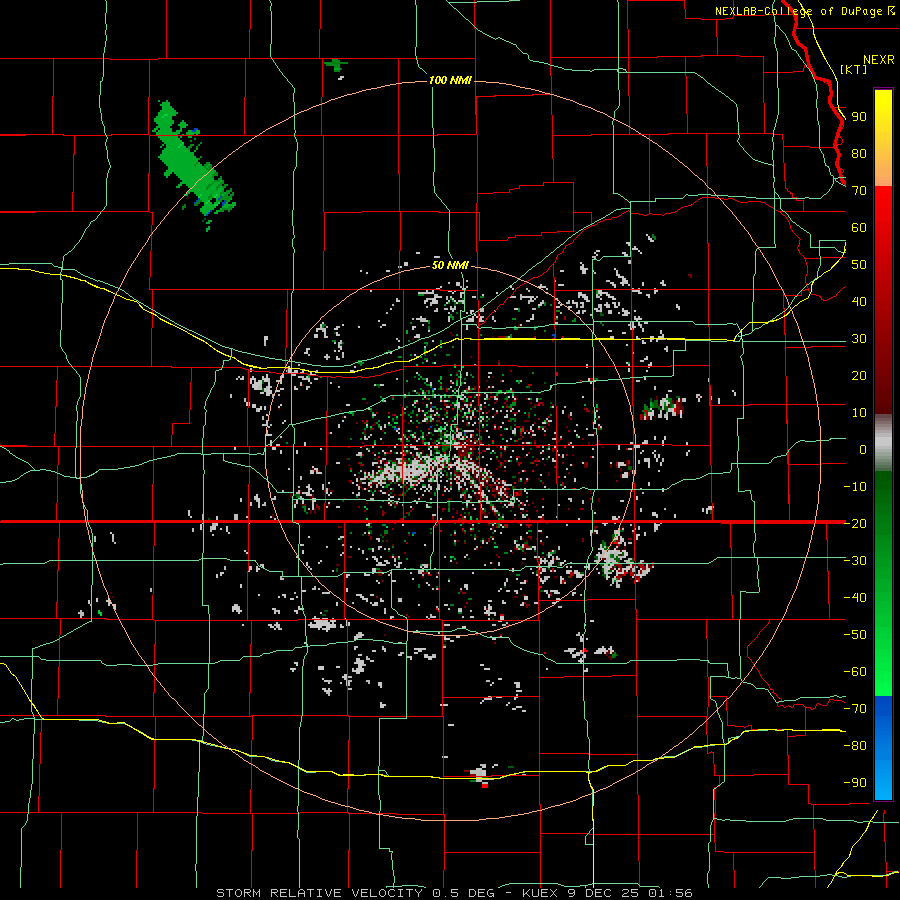Click the -10 scale value
This screenshot has height=900, width=900.
pos(855,487)
